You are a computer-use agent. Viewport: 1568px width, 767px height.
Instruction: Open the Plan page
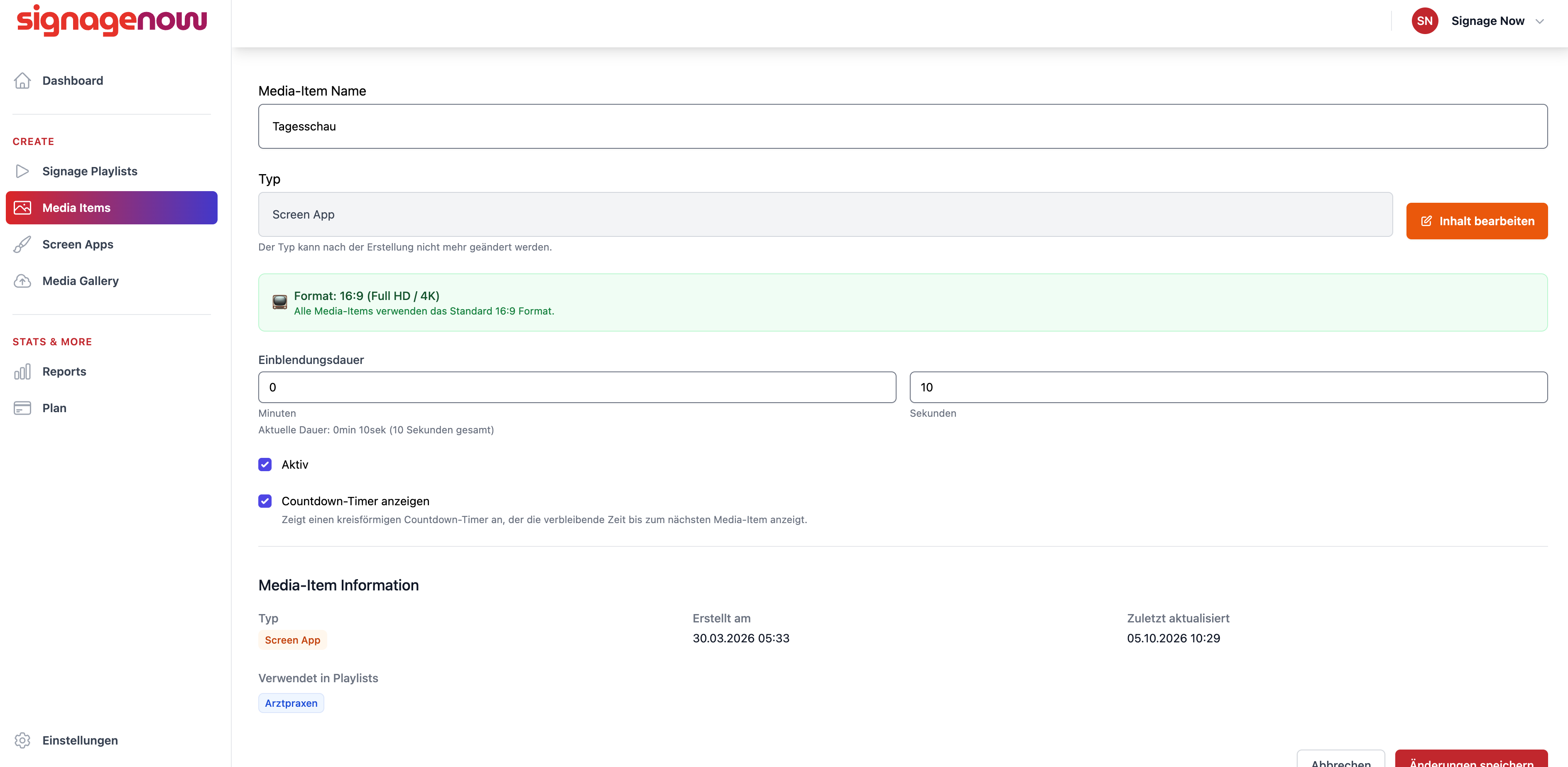(x=112, y=408)
